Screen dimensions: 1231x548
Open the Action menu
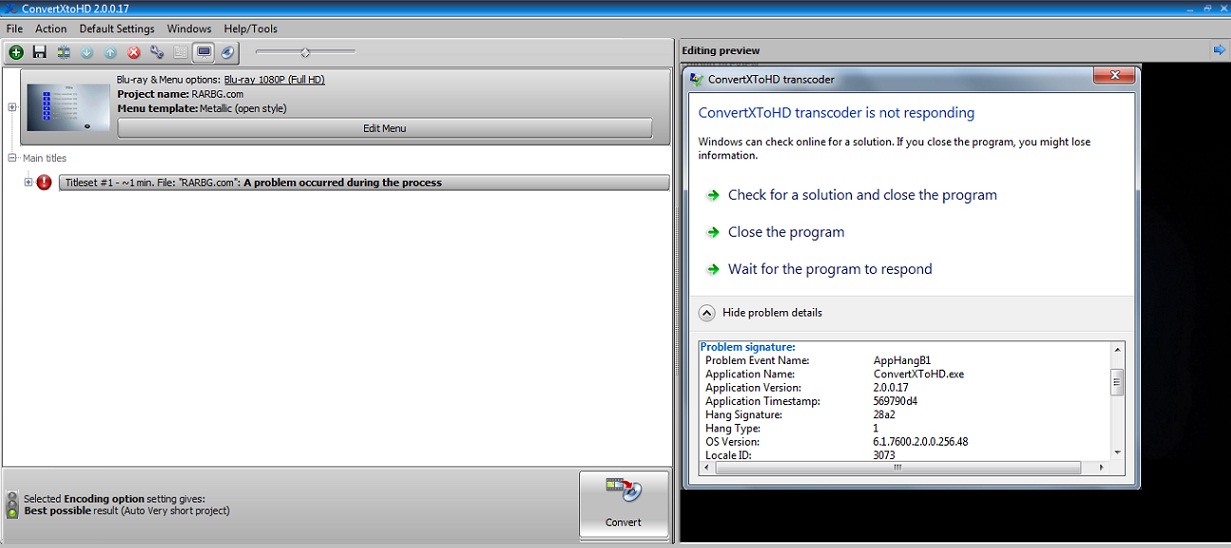(x=51, y=29)
